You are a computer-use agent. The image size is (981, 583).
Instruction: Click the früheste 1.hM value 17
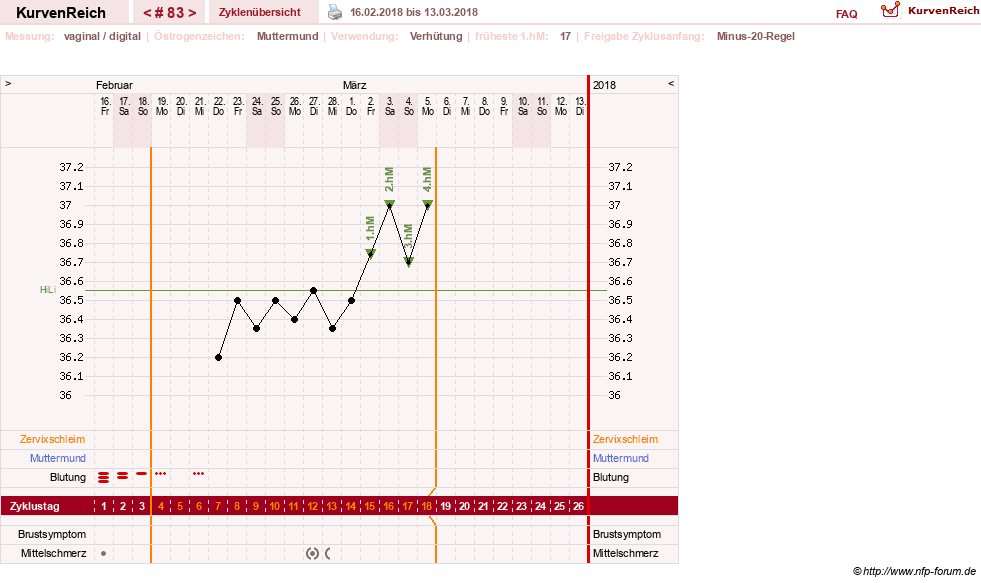[565, 36]
